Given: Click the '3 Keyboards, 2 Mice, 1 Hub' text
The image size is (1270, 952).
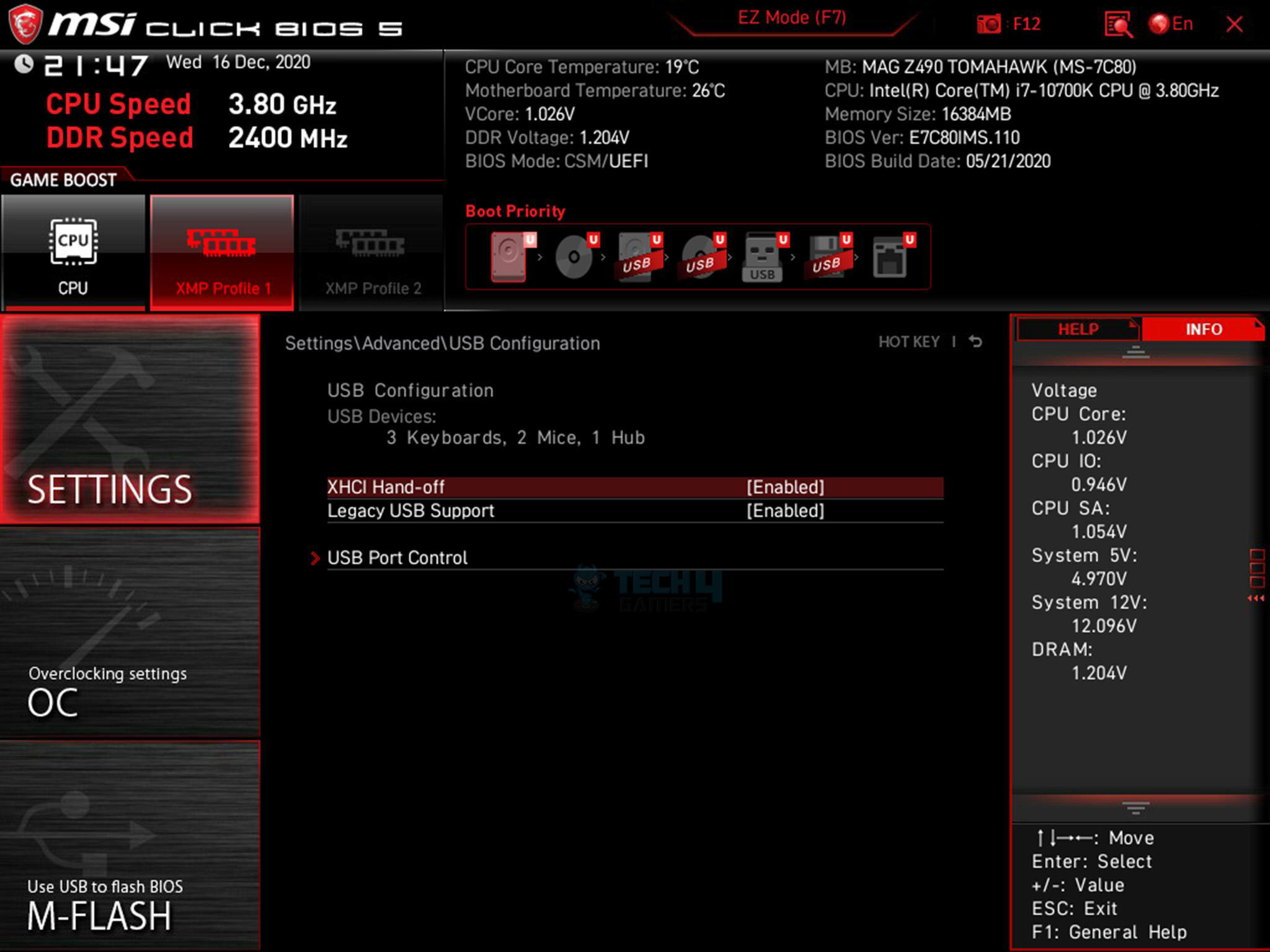Looking at the screenshot, I should 515,438.
